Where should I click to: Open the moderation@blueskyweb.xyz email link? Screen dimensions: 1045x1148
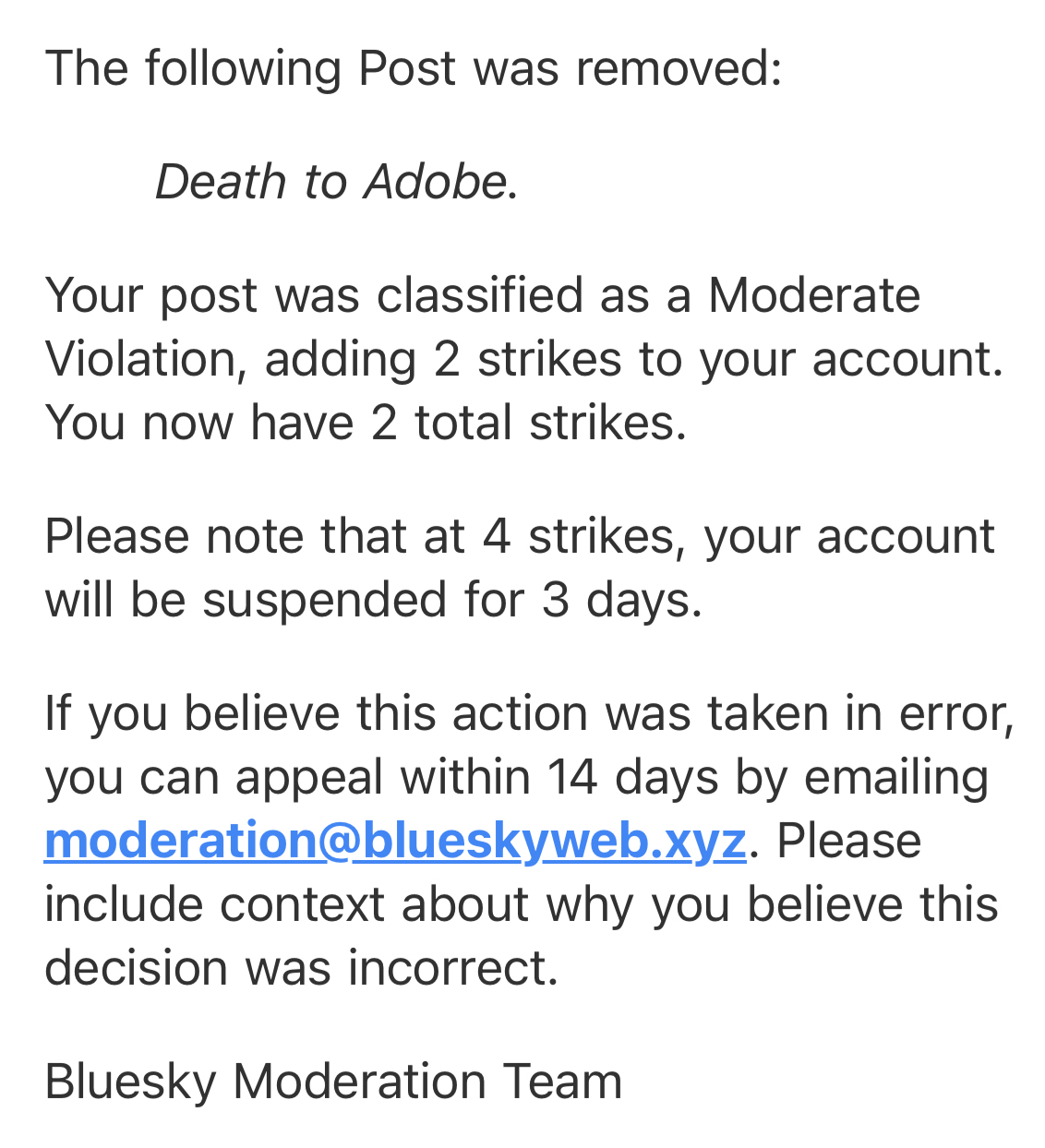(395, 841)
